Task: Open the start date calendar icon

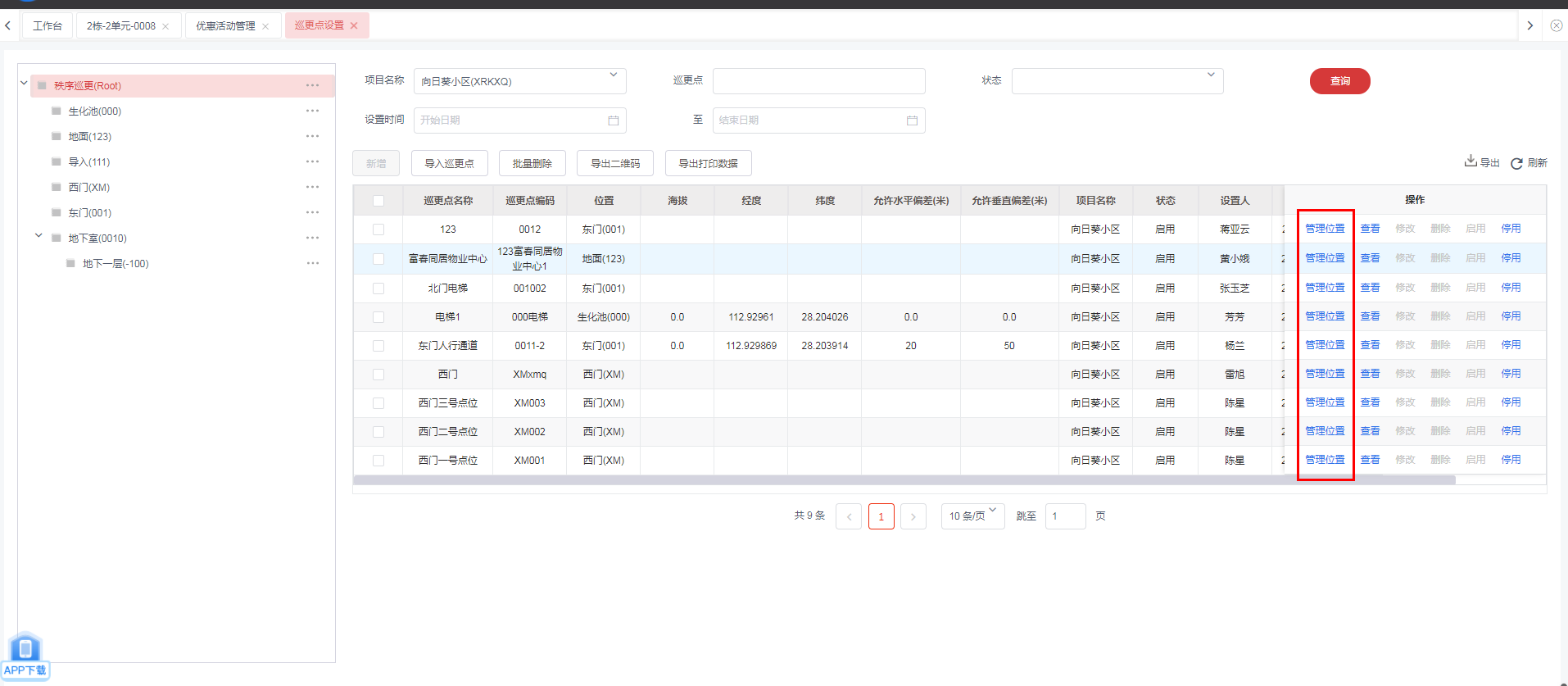Action: [x=613, y=120]
